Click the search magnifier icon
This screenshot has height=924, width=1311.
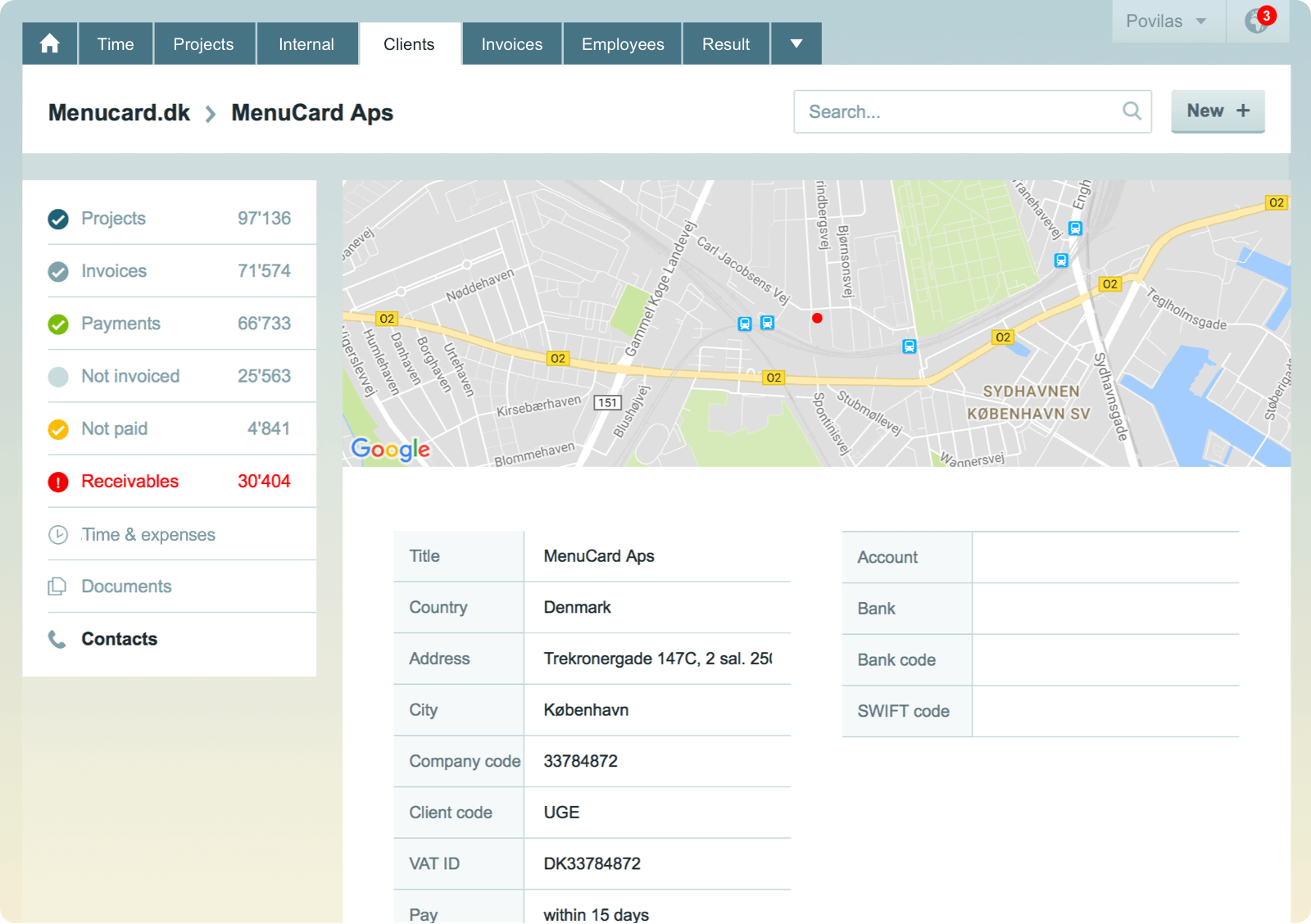click(x=1132, y=111)
